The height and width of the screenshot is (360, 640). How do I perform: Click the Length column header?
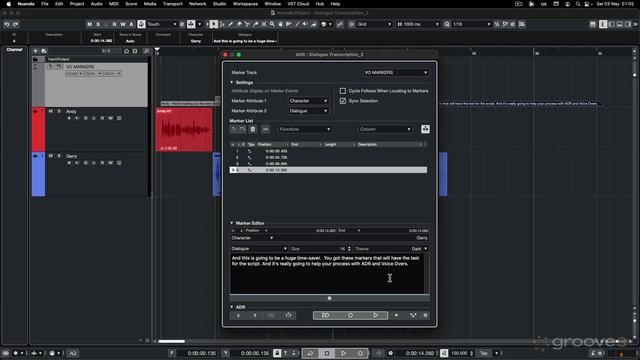(x=339, y=144)
